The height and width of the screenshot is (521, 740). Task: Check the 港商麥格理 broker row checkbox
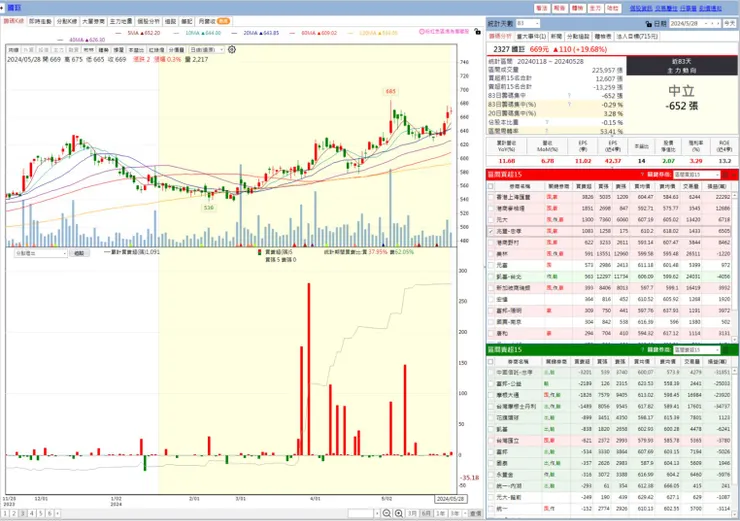click(x=491, y=208)
